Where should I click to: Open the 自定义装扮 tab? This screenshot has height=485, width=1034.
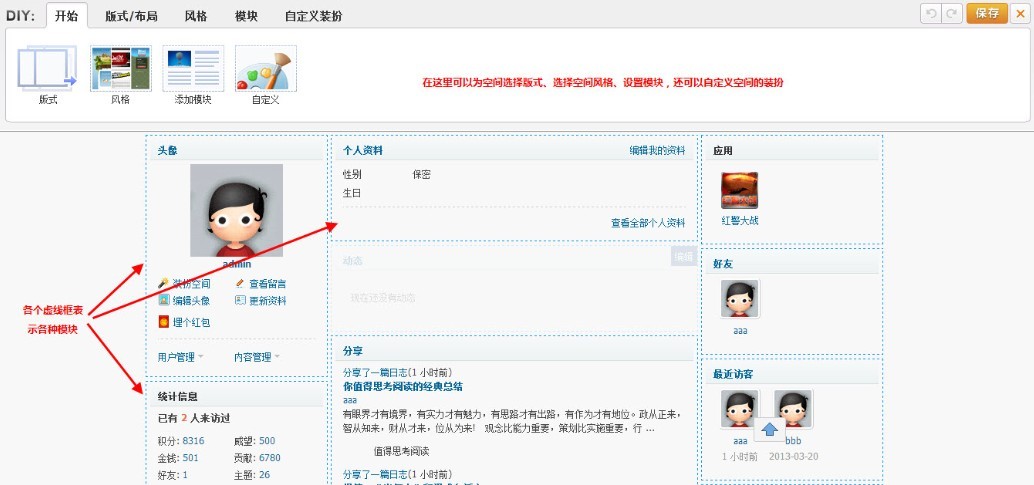(312, 16)
